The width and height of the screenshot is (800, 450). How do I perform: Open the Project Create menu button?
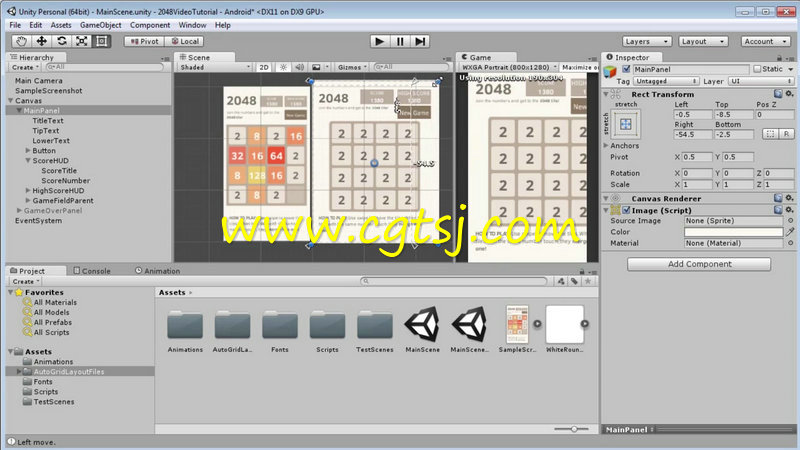pos(24,282)
